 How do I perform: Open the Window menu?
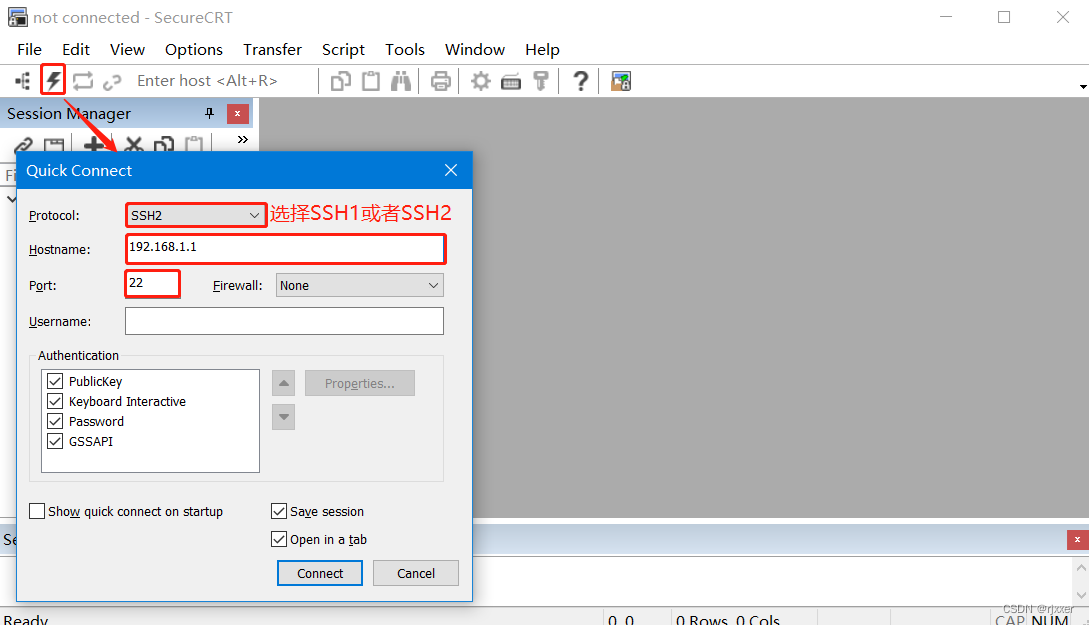click(x=475, y=49)
